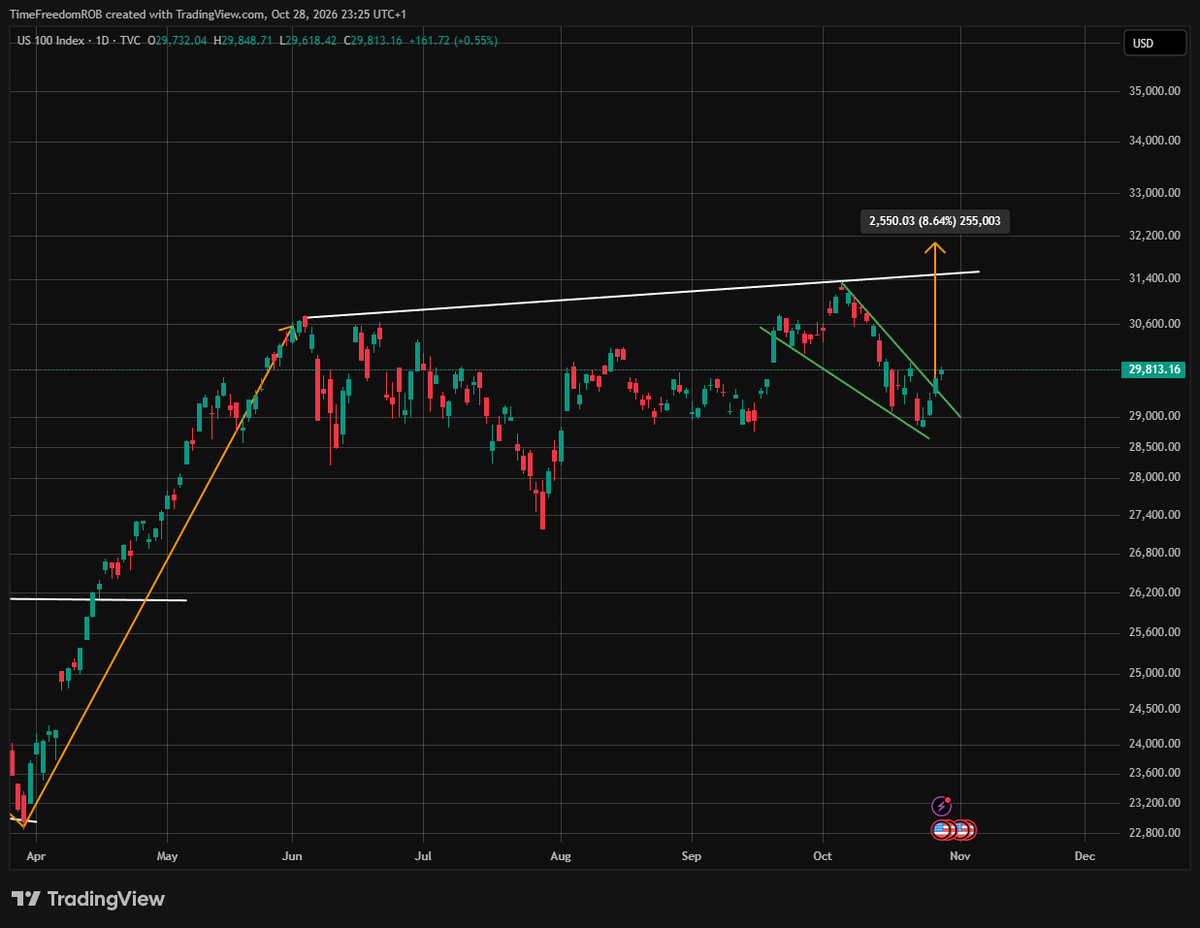1200x928 pixels.
Task: Click the Jun label on time axis
Action: (293, 857)
